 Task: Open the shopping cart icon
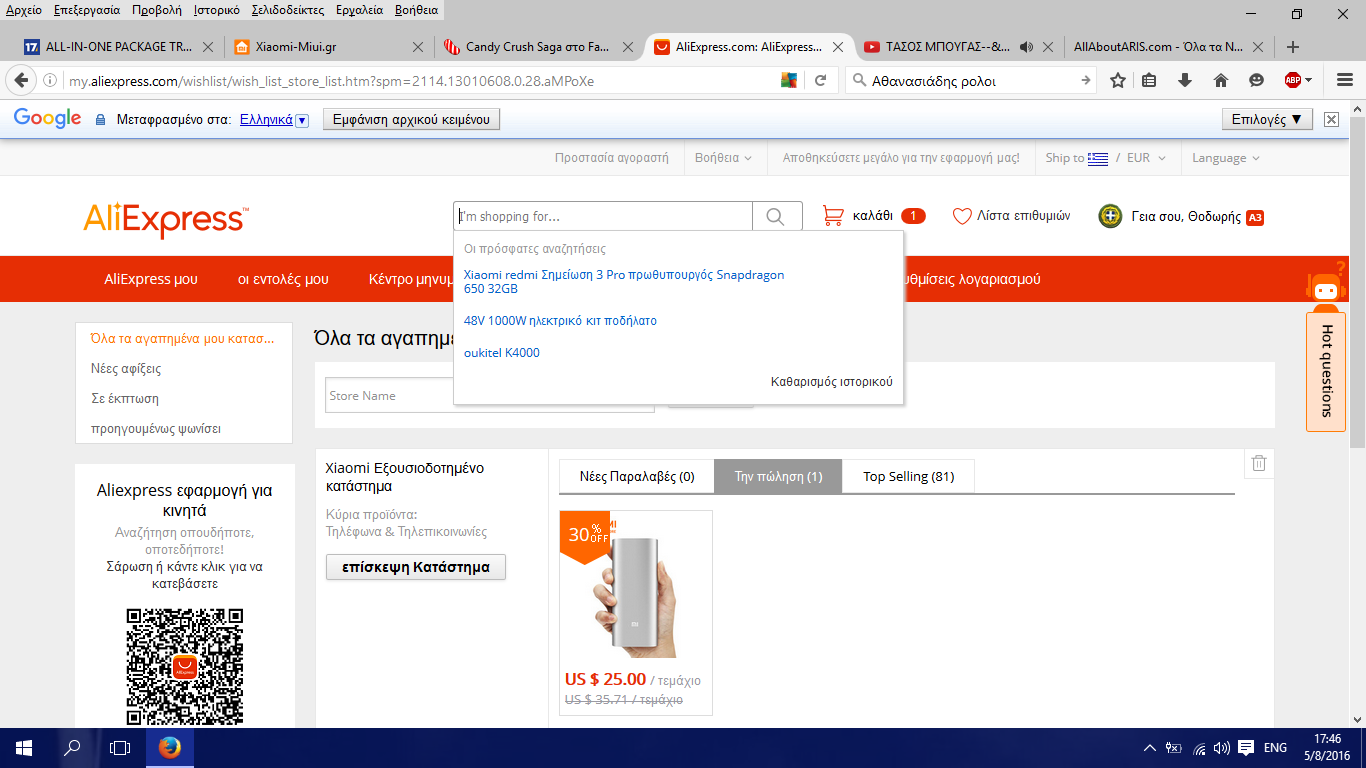pyautogui.click(x=833, y=216)
